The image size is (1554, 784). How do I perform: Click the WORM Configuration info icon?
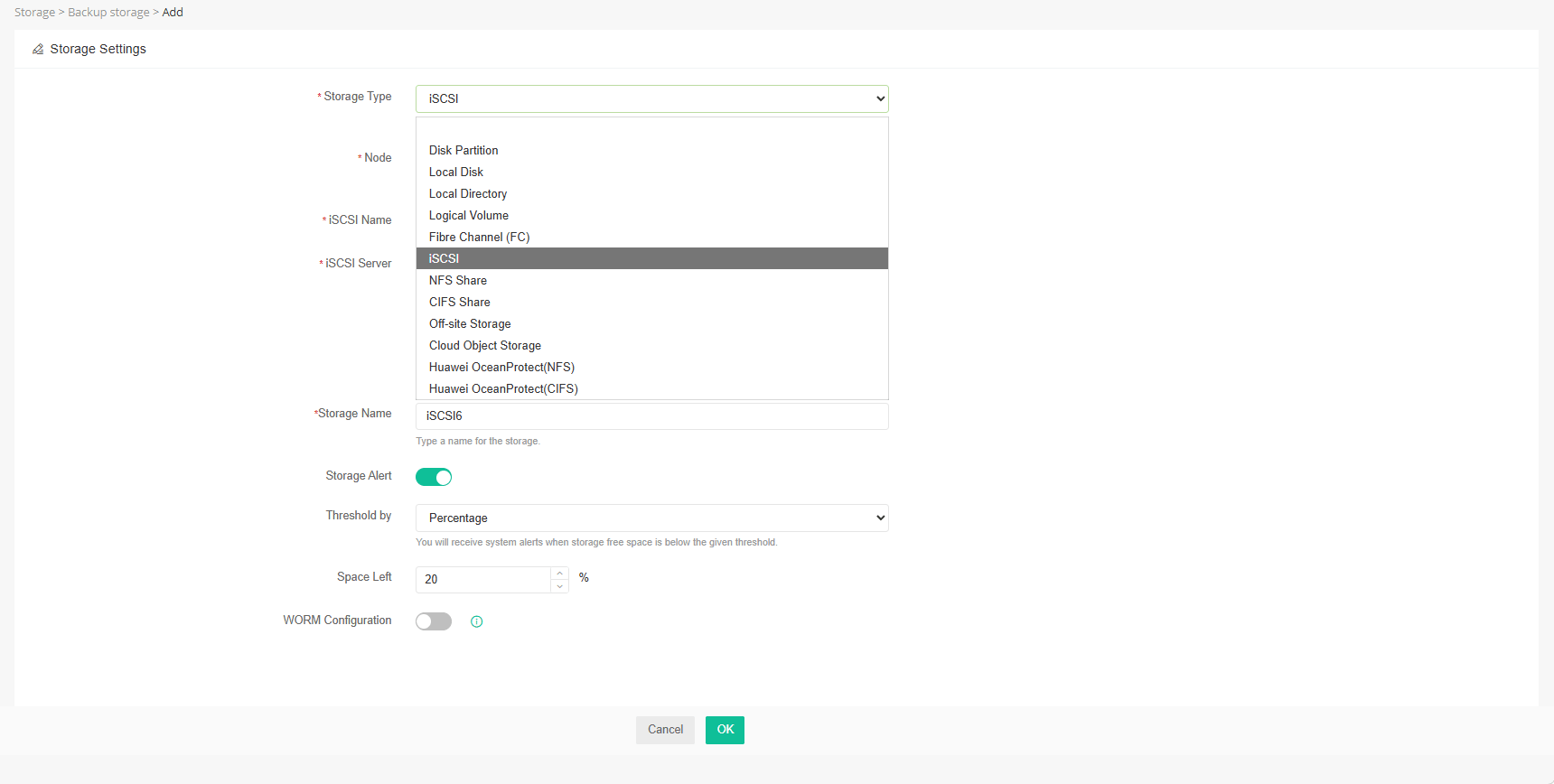tap(477, 621)
